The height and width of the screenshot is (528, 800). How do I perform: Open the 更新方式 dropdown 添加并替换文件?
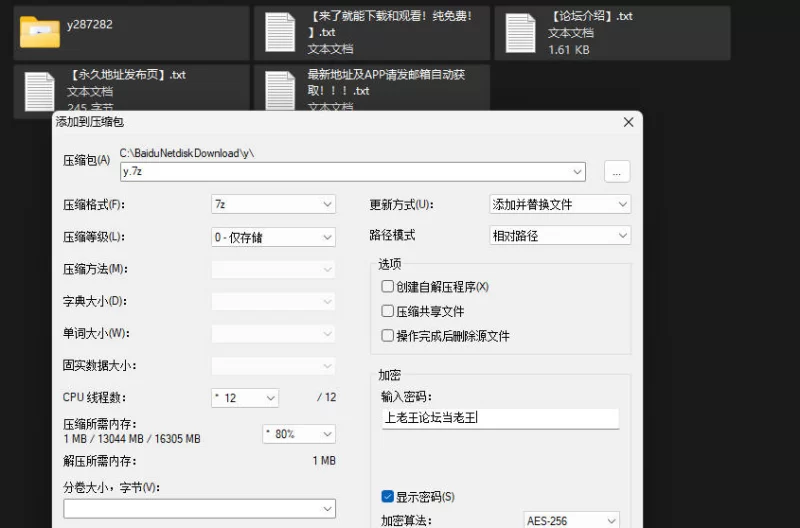point(560,204)
